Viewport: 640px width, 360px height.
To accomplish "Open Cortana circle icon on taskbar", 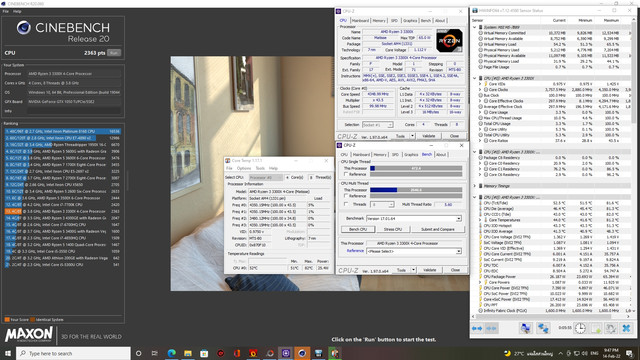I will [x=139, y=353].
